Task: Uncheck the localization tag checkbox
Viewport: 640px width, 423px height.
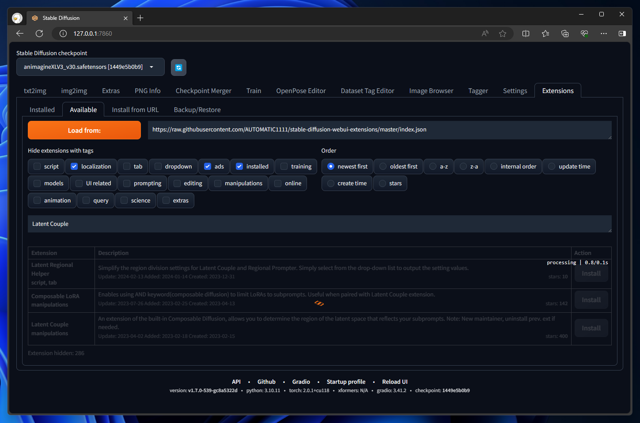Action: (74, 166)
